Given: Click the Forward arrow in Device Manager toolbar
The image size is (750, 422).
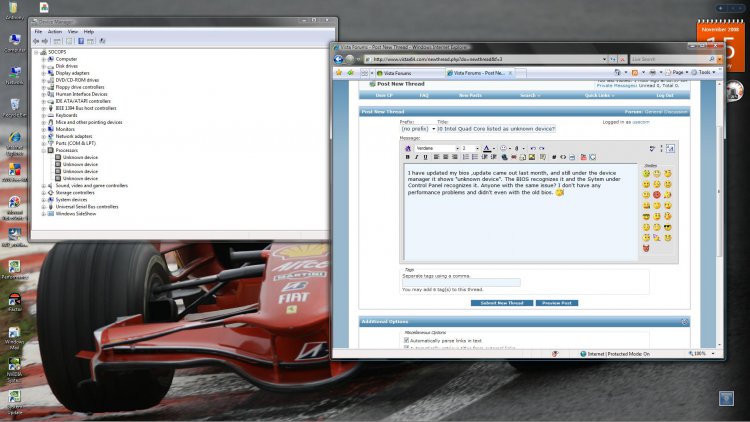Looking at the screenshot, I should (x=45, y=41).
